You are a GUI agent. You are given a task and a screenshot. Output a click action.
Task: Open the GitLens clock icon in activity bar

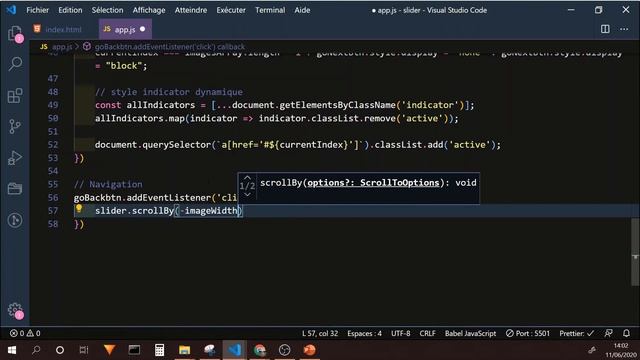(15, 220)
